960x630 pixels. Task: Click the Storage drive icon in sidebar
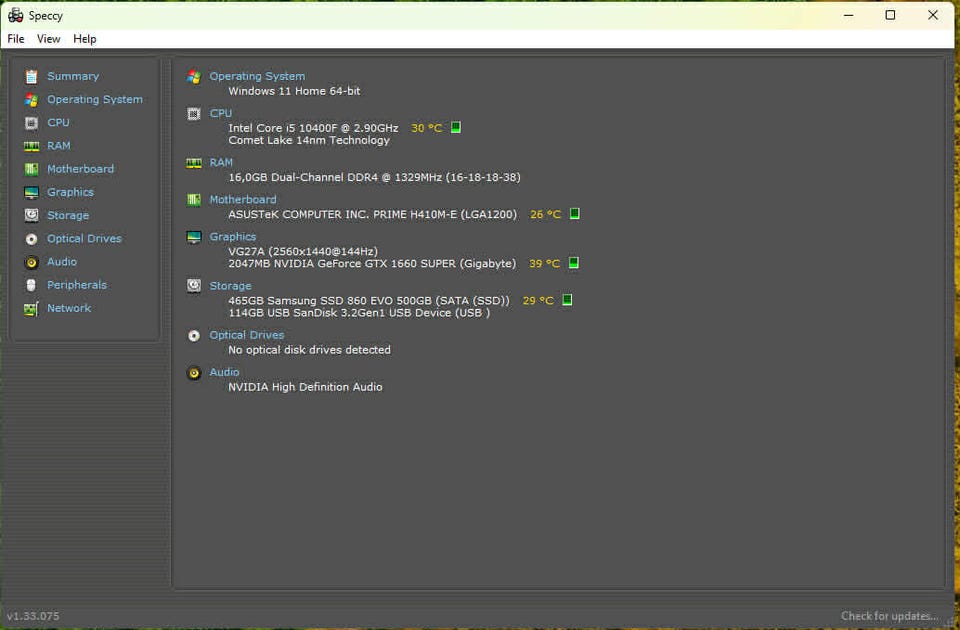tap(31, 215)
